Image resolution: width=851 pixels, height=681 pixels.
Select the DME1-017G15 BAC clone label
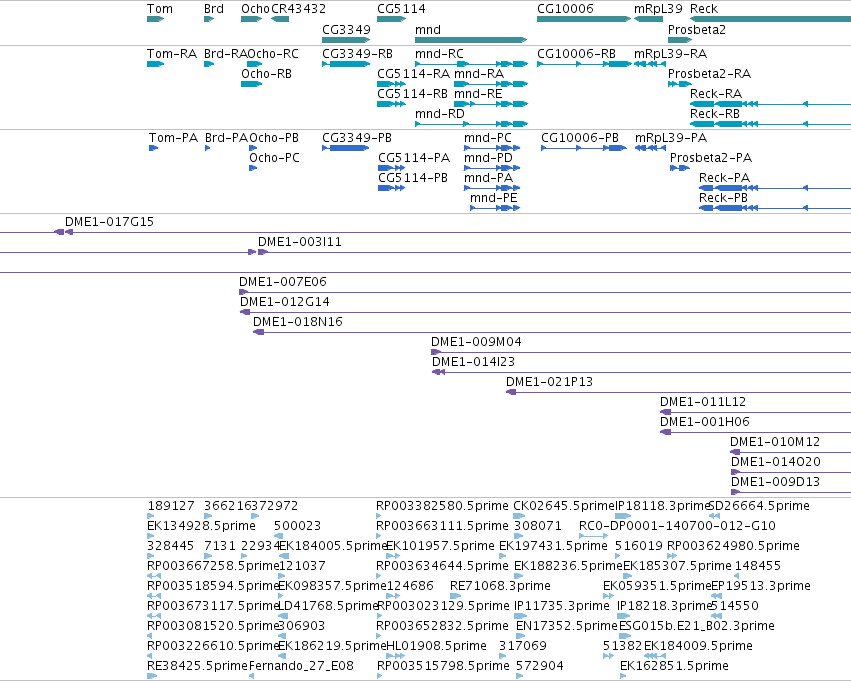point(109,222)
